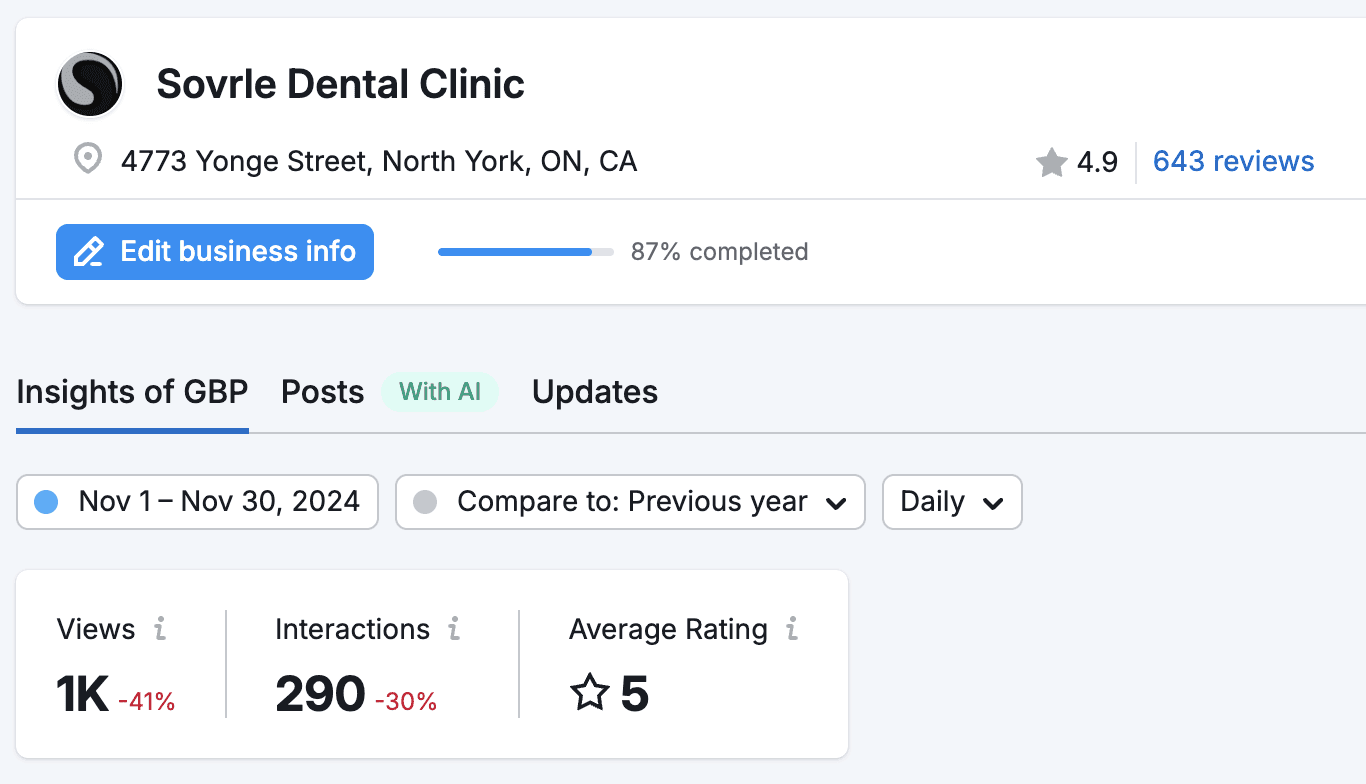Toggle the gray dot on the comparison filter
Screen dimensions: 1366x784
[x=427, y=501]
